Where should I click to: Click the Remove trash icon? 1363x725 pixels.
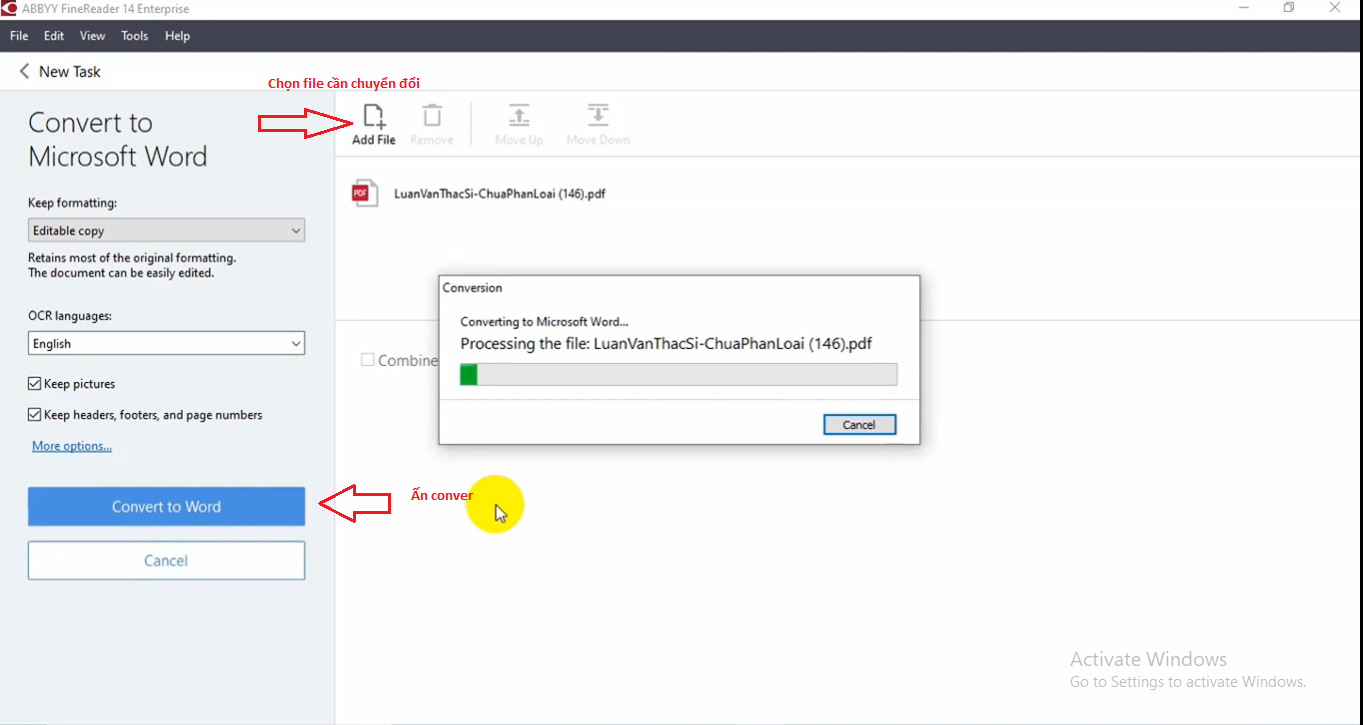click(432, 116)
